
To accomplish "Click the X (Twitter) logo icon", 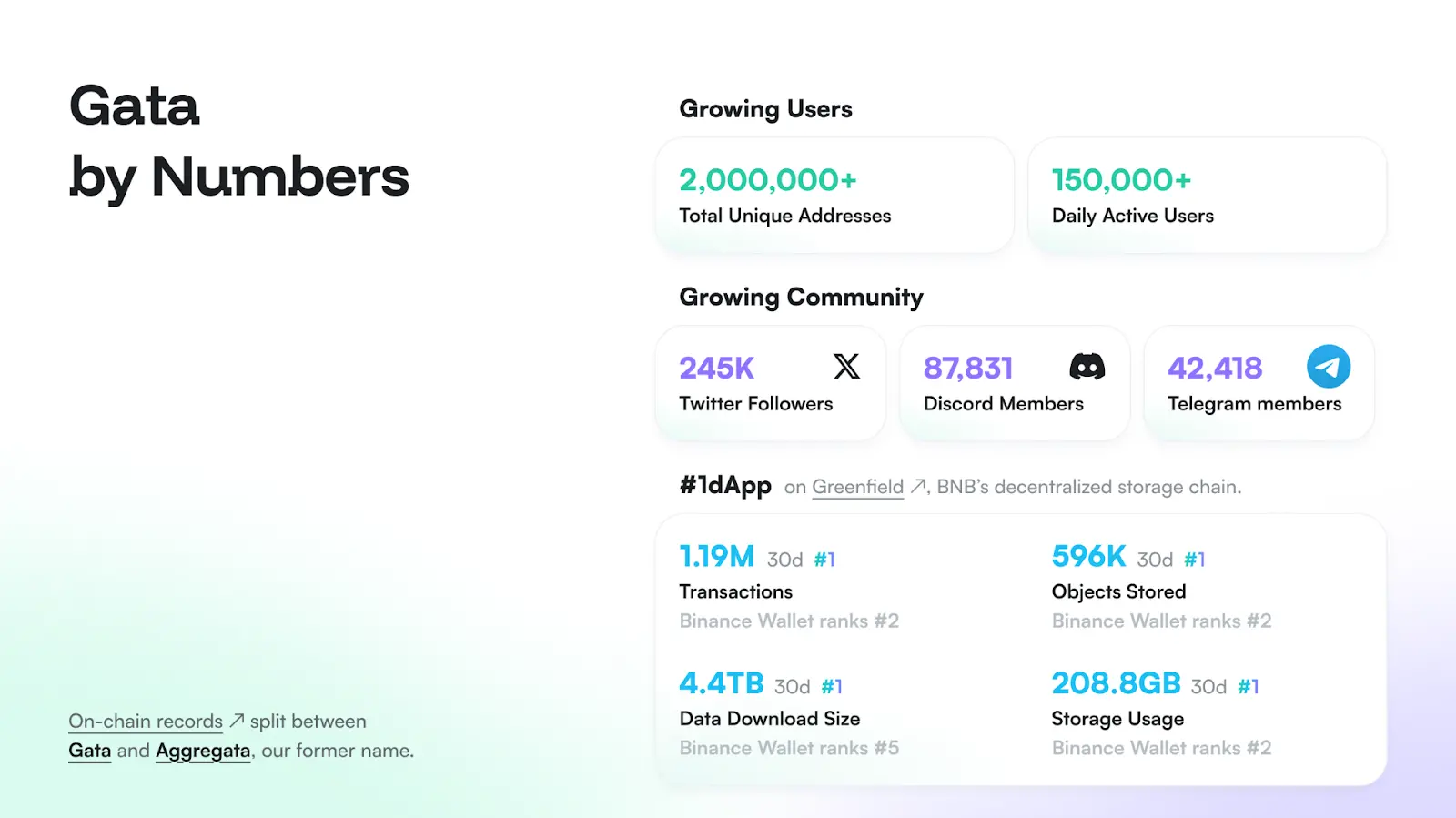I will point(846,367).
